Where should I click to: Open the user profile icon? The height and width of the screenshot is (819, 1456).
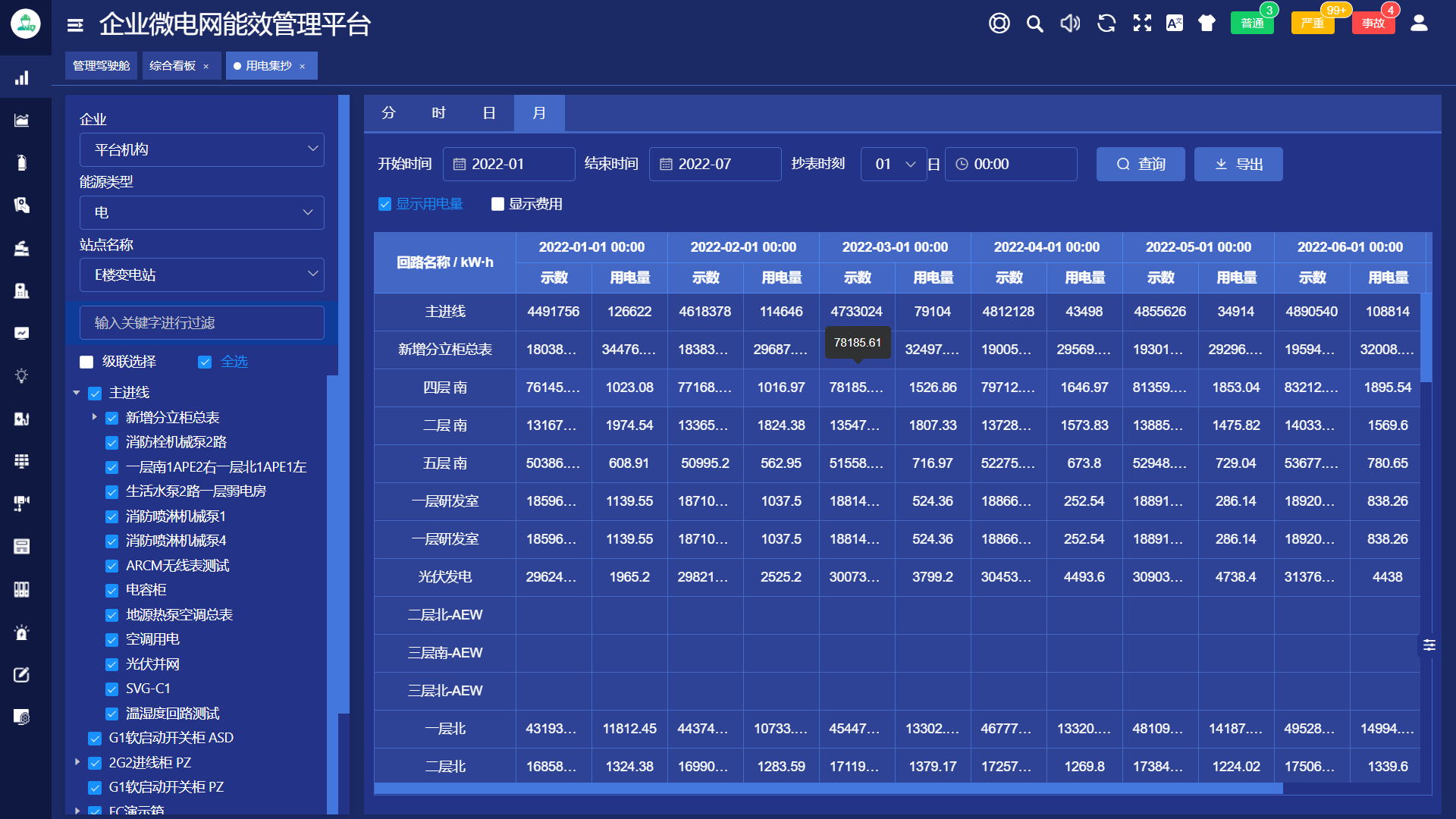(1419, 24)
